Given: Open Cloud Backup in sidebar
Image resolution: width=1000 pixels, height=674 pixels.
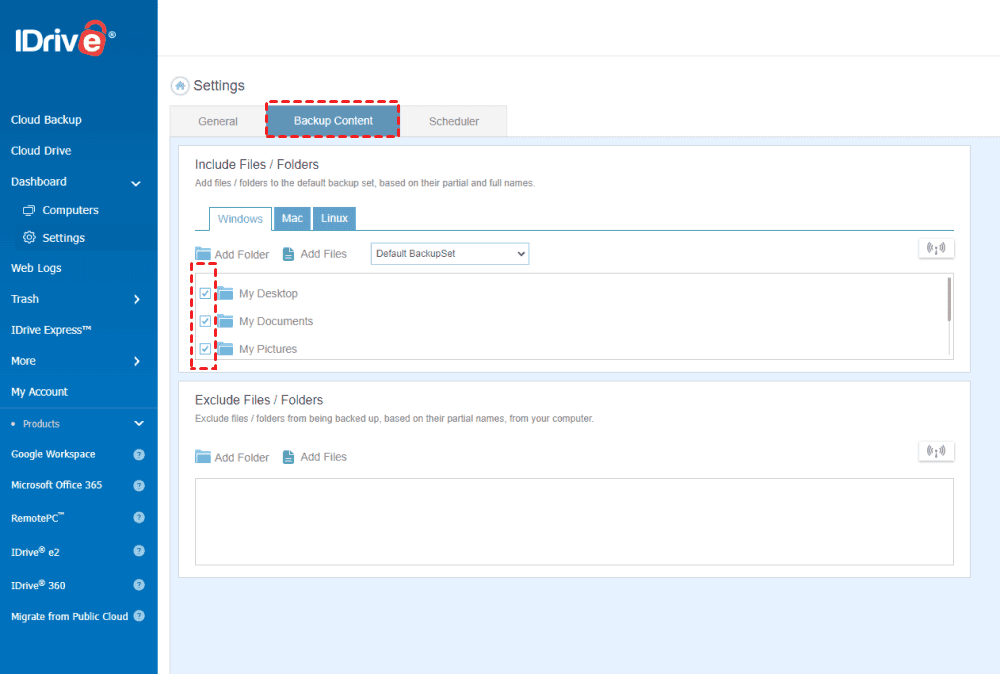Looking at the screenshot, I should (x=47, y=120).
